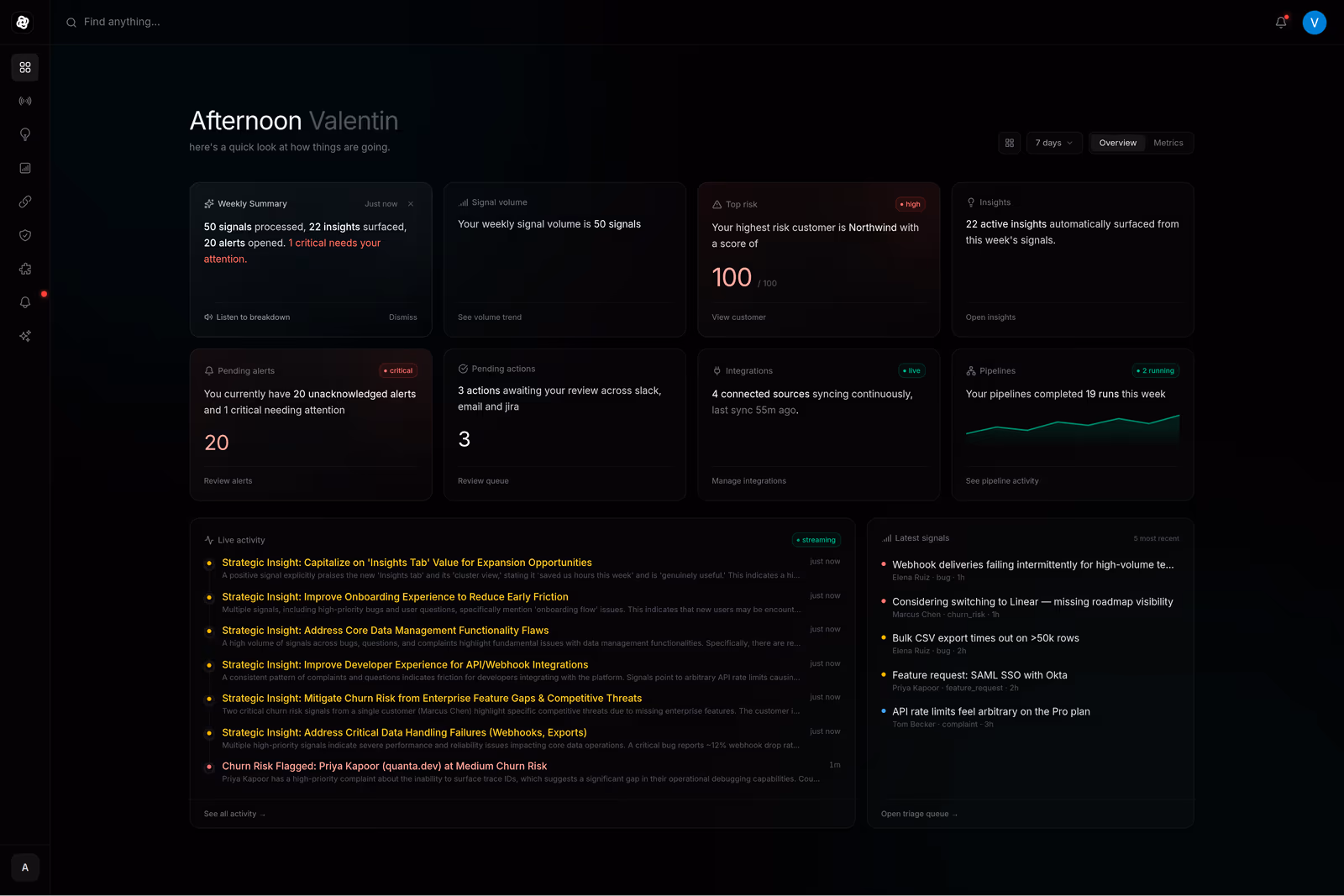Close the Weekly Summary card
This screenshot has height=896, width=1344.
tap(411, 204)
